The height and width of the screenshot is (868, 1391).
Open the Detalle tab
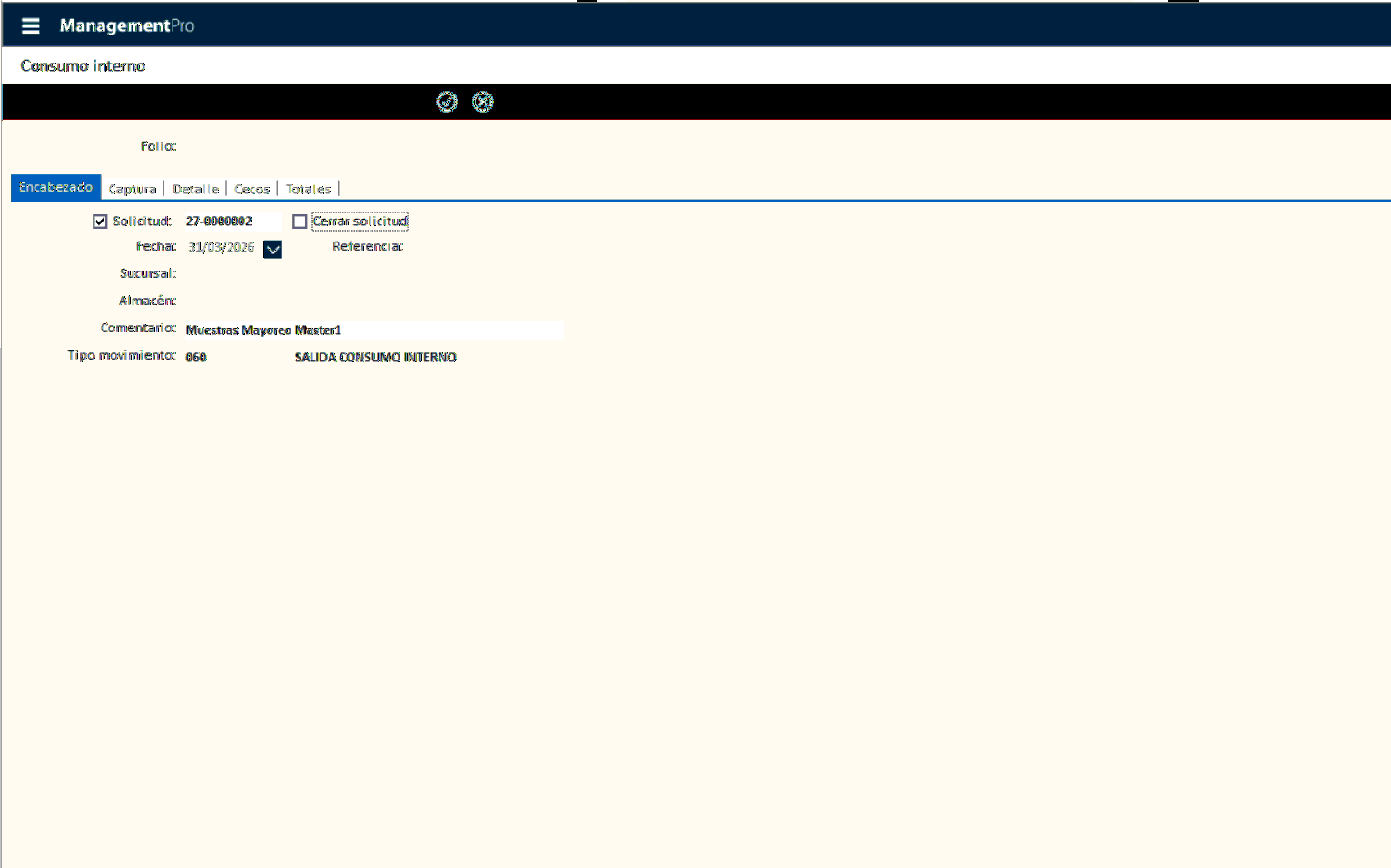(x=196, y=189)
